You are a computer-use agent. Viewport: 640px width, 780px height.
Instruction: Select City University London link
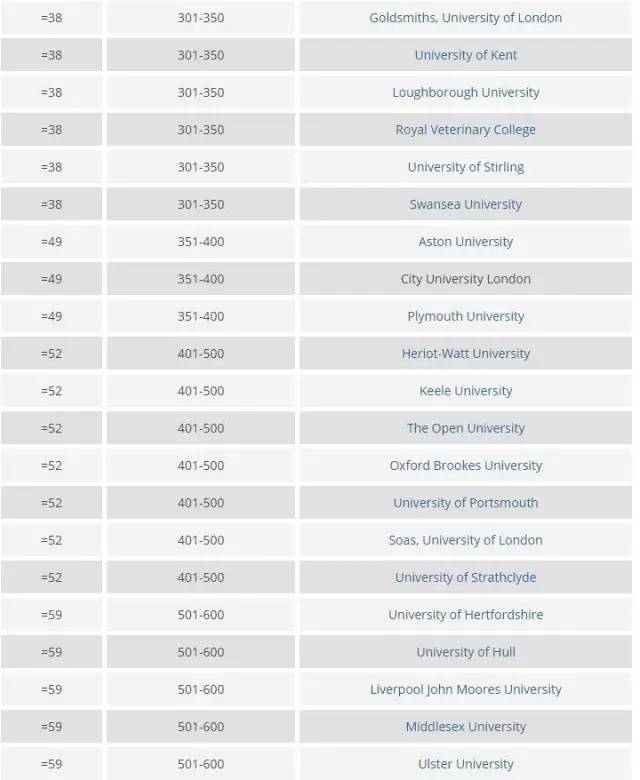tap(465, 279)
